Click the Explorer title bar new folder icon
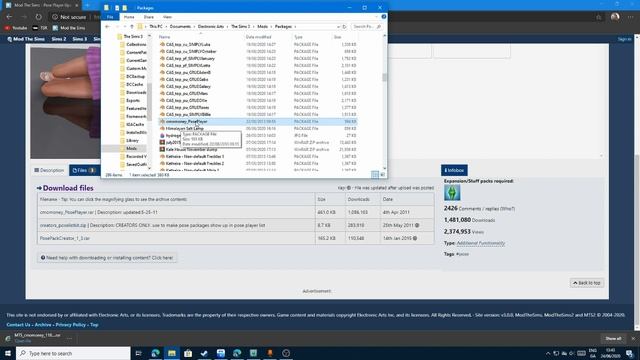 point(124,8)
